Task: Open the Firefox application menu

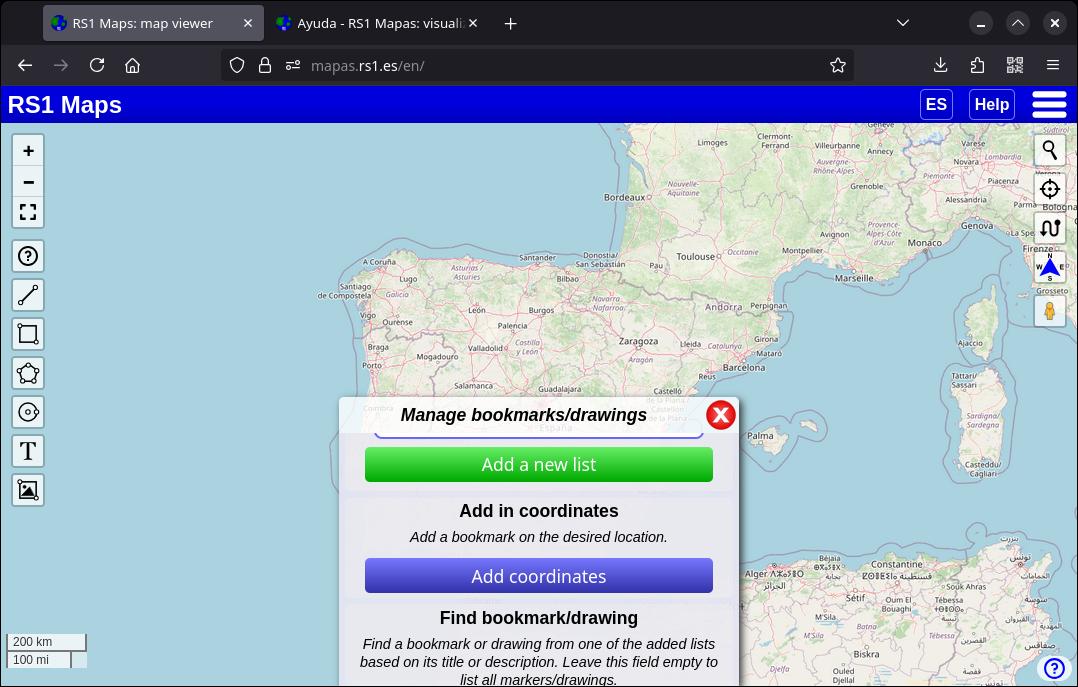Action: click(x=1053, y=65)
